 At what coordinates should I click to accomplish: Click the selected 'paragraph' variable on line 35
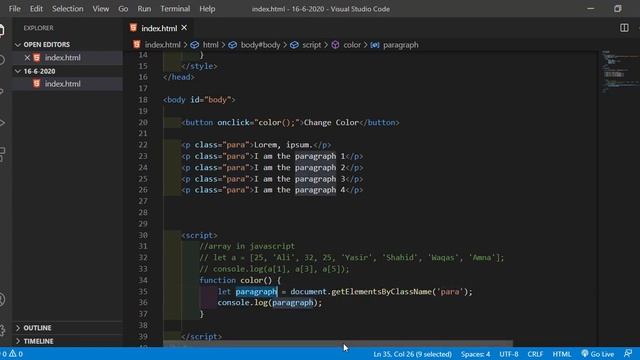(x=256, y=291)
